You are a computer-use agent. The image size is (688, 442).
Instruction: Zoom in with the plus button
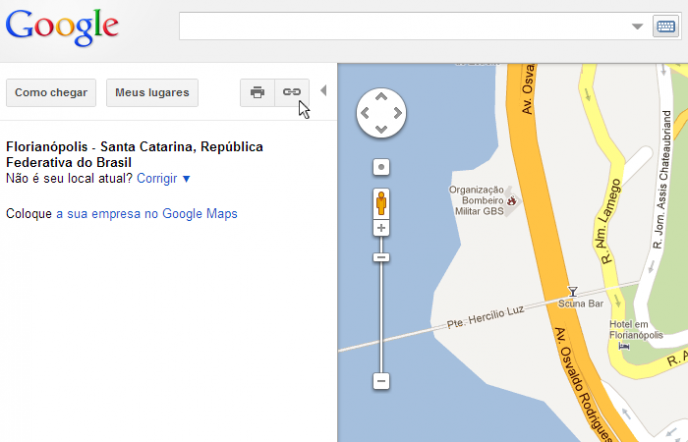click(x=381, y=229)
